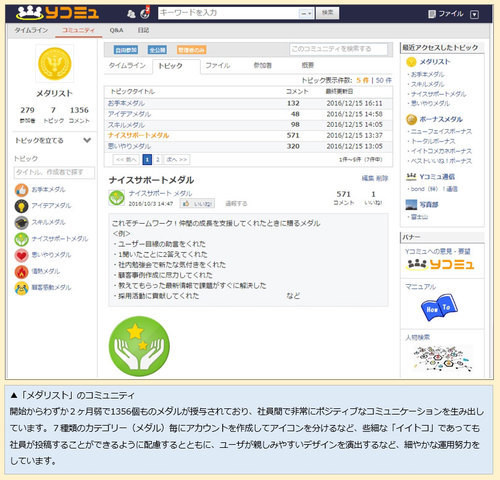This screenshot has height=480, width=500.
Task: Select the crying face 顧客感動メダル icon in sidebar
Action: [x=21, y=288]
